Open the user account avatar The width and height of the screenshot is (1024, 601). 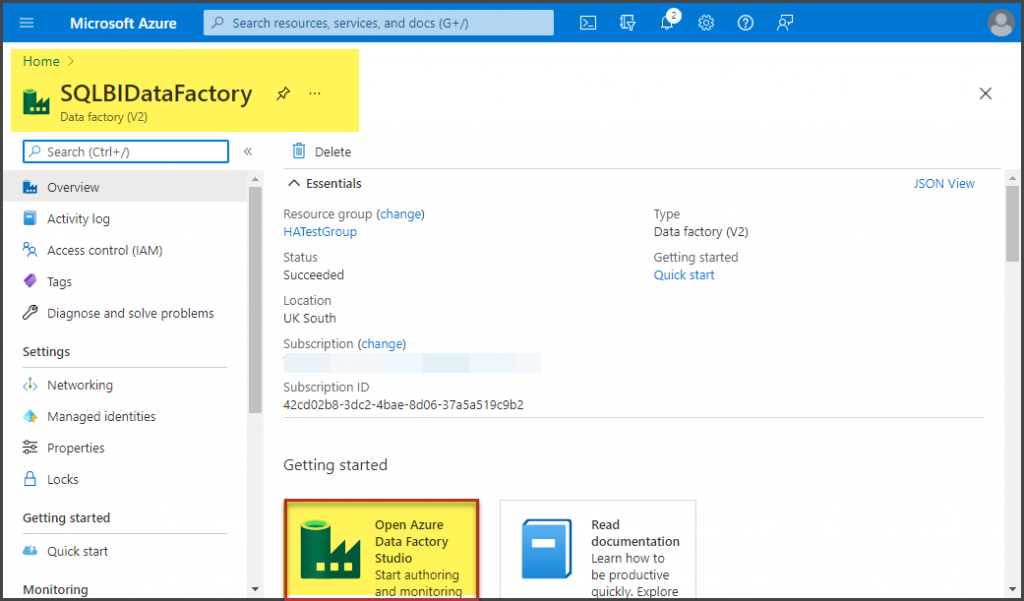coord(1000,23)
